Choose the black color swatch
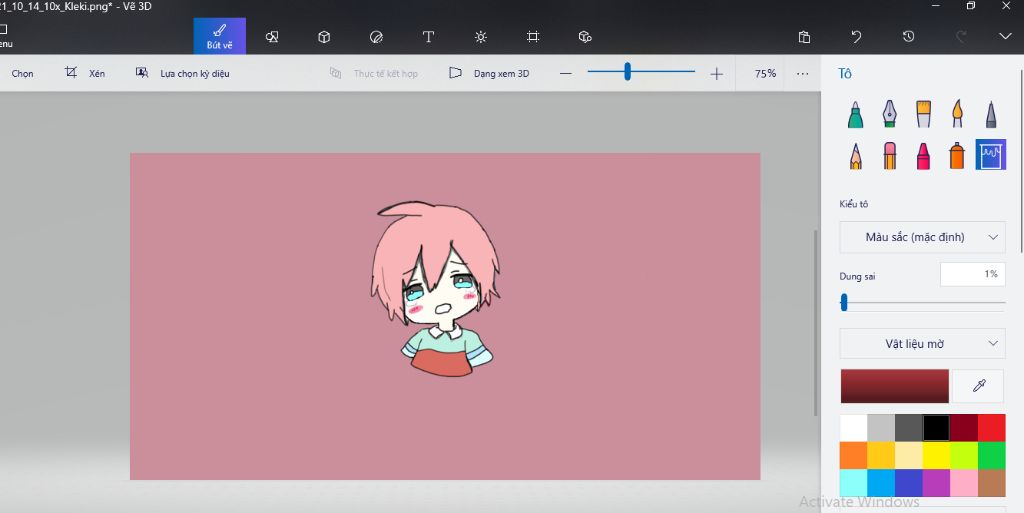The width and height of the screenshot is (1024, 513). coord(936,428)
